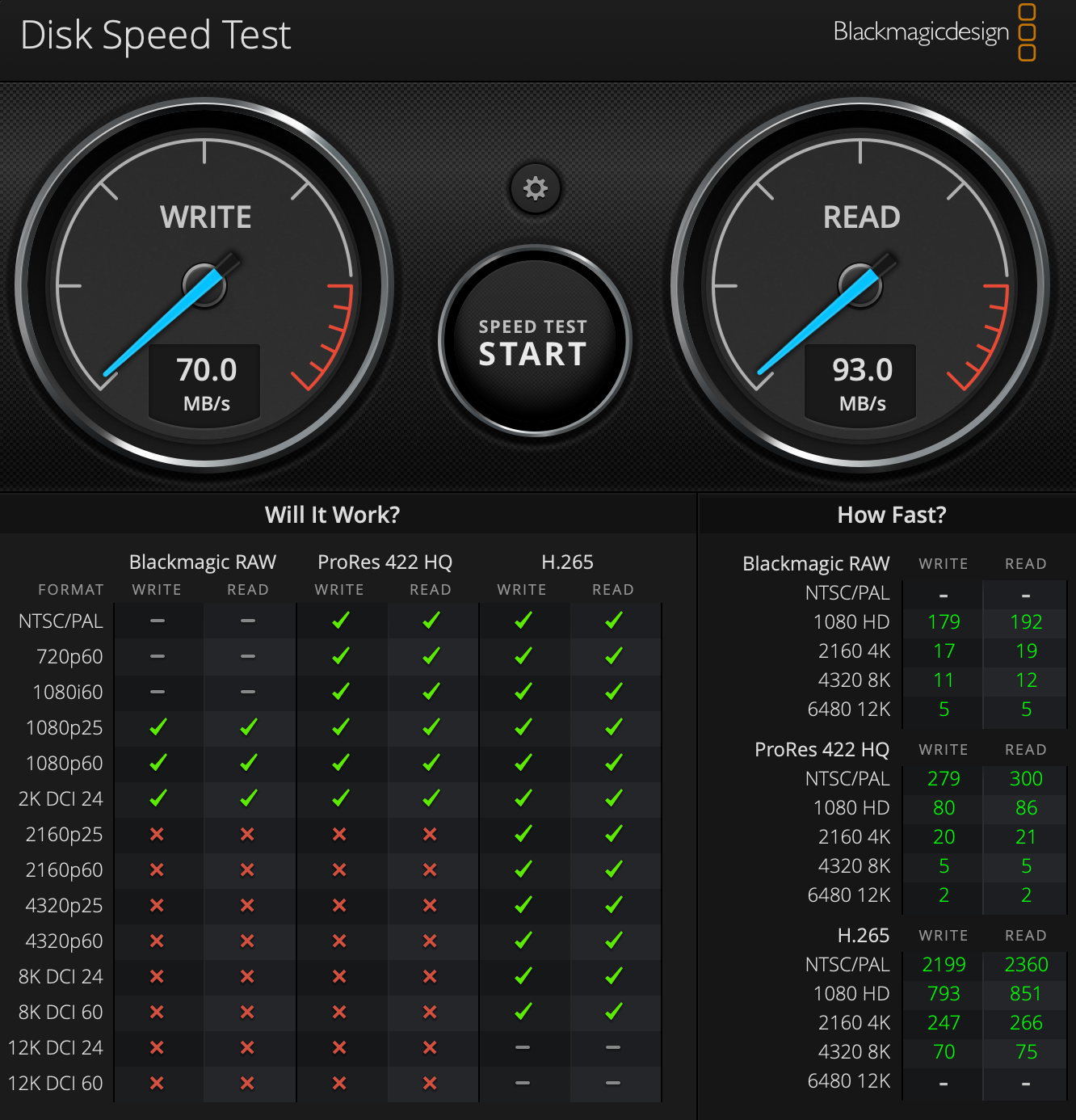Click H.265 write checkmark for 8K DCI 60

pyautogui.click(x=523, y=1012)
